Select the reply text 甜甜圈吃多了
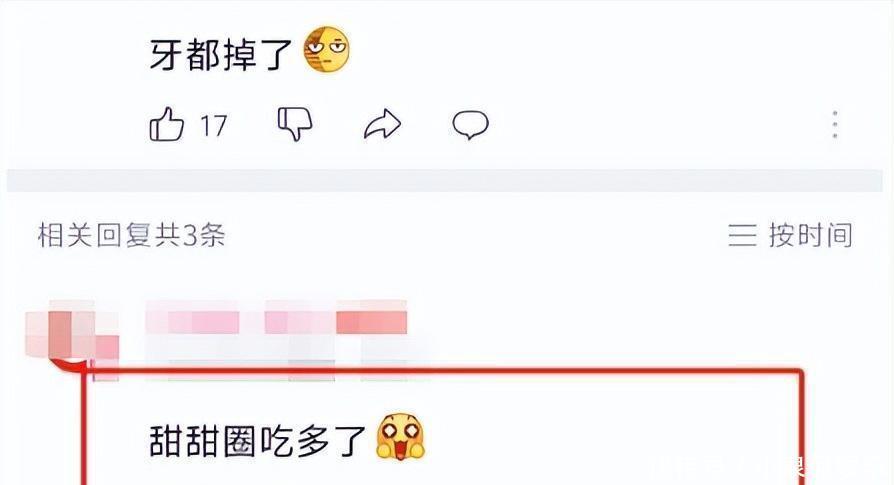894x485 pixels. tap(258, 442)
